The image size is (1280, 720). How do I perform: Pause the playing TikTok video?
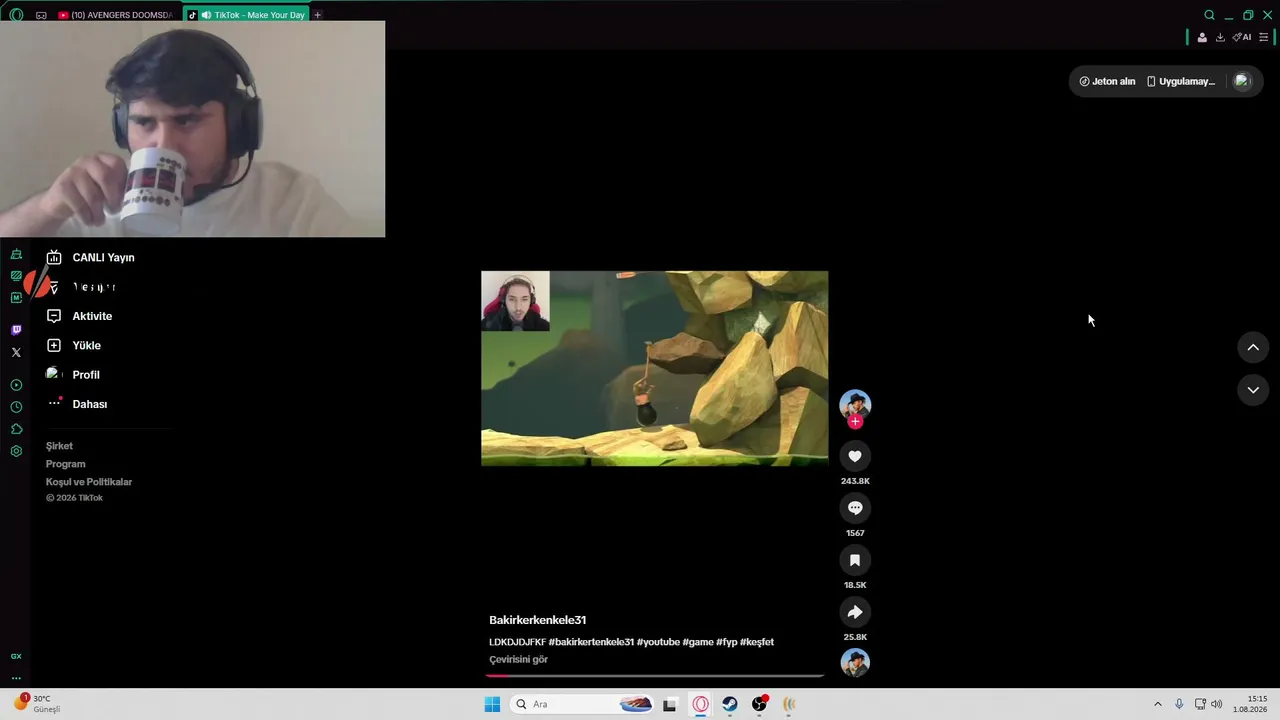pyautogui.click(x=654, y=368)
